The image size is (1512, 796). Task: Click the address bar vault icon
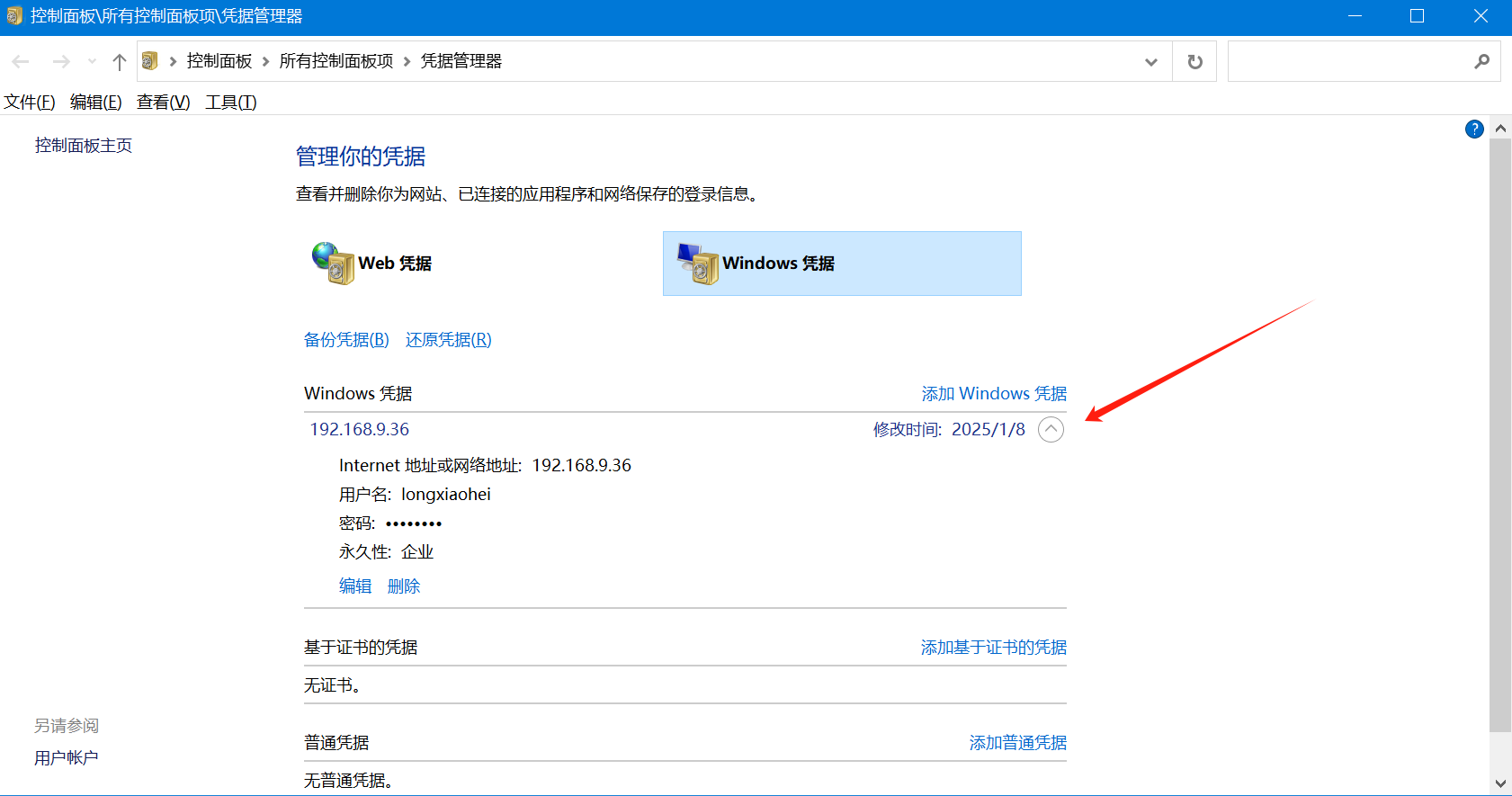(x=150, y=61)
